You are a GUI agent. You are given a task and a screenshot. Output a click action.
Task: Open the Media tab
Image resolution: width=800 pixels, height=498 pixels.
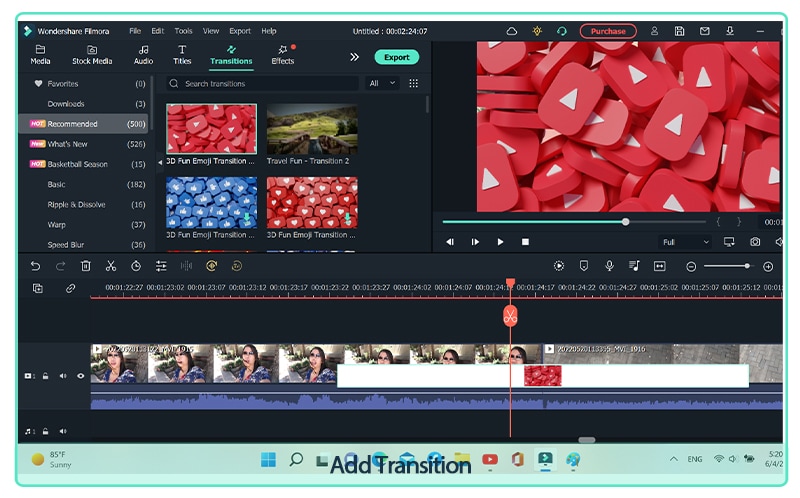pos(40,55)
